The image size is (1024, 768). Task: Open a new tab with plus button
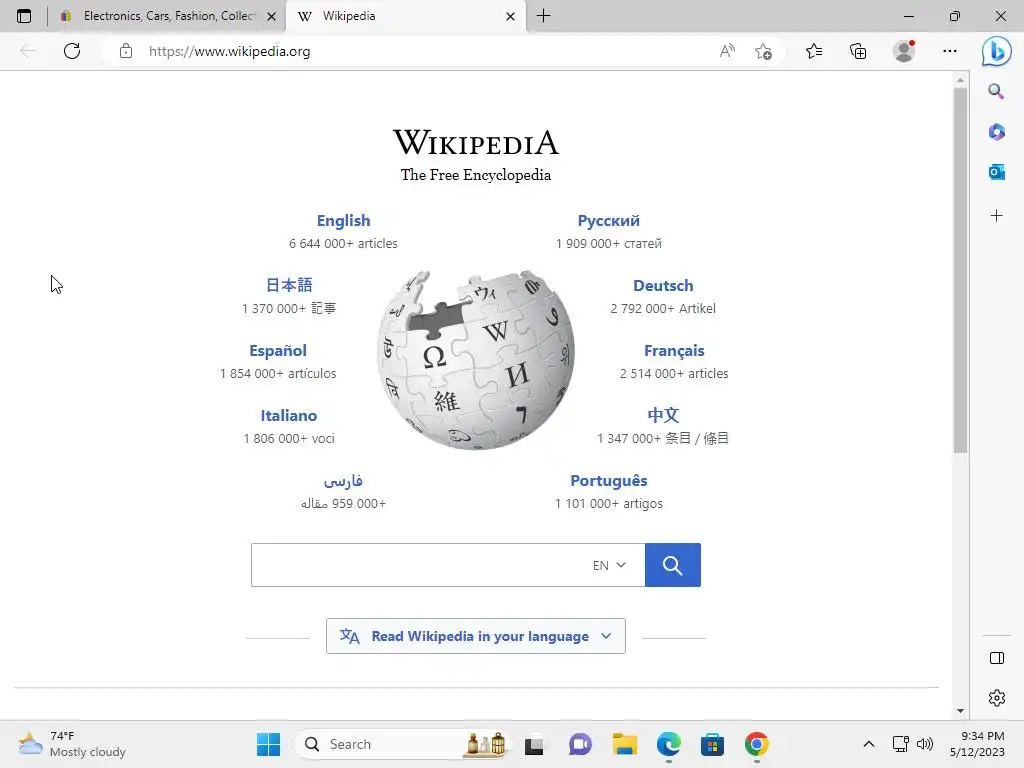pyautogui.click(x=543, y=16)
